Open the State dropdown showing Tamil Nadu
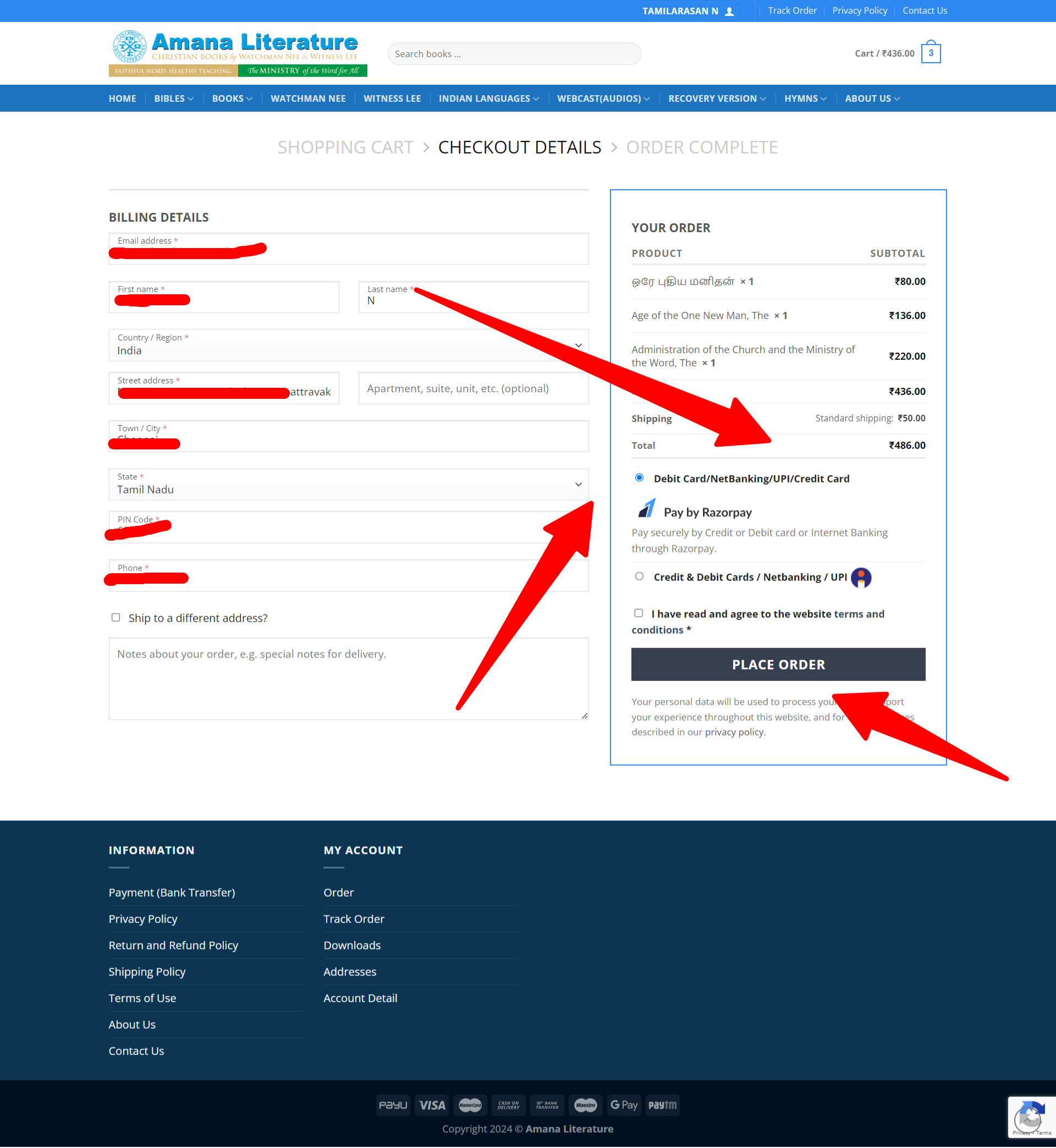Screen dimensions: 1056x1148 point(348,485)
